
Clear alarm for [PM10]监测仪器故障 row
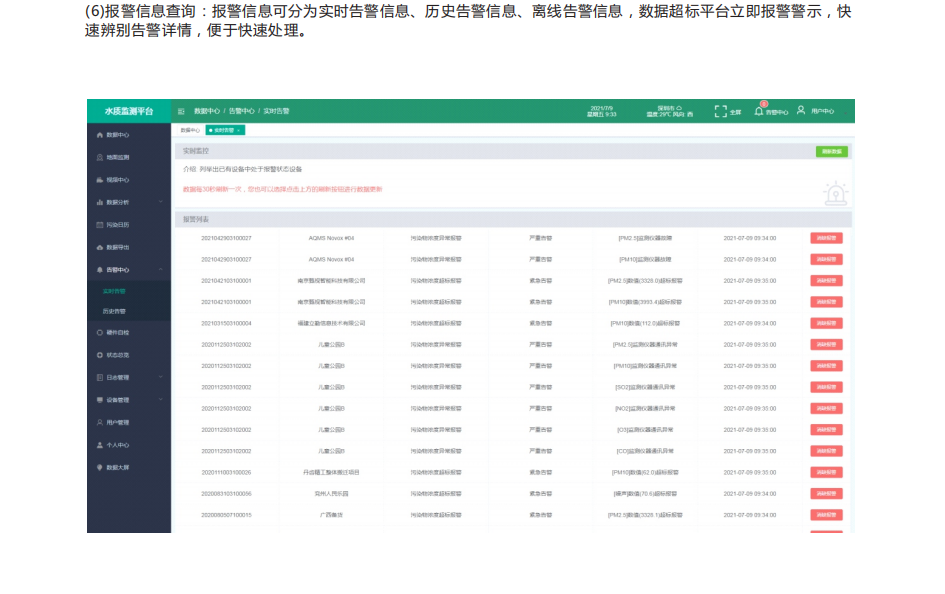coord(826,260)
